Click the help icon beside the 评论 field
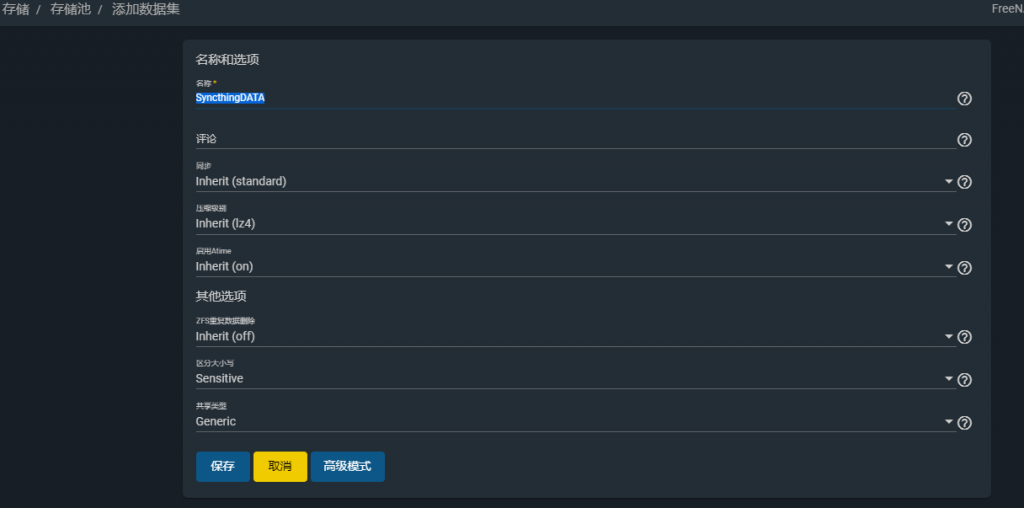This screenshot has width=1024, height=508. tap(964, 140)
